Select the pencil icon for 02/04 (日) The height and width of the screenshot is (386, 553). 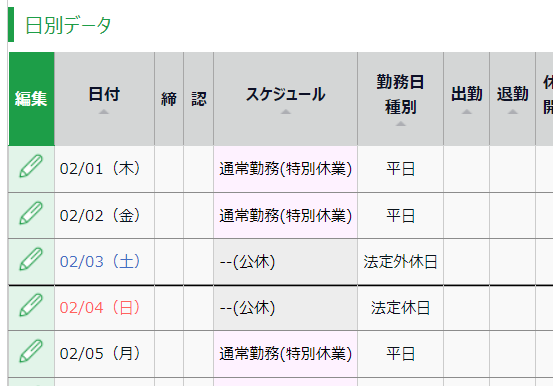(31, 305)
